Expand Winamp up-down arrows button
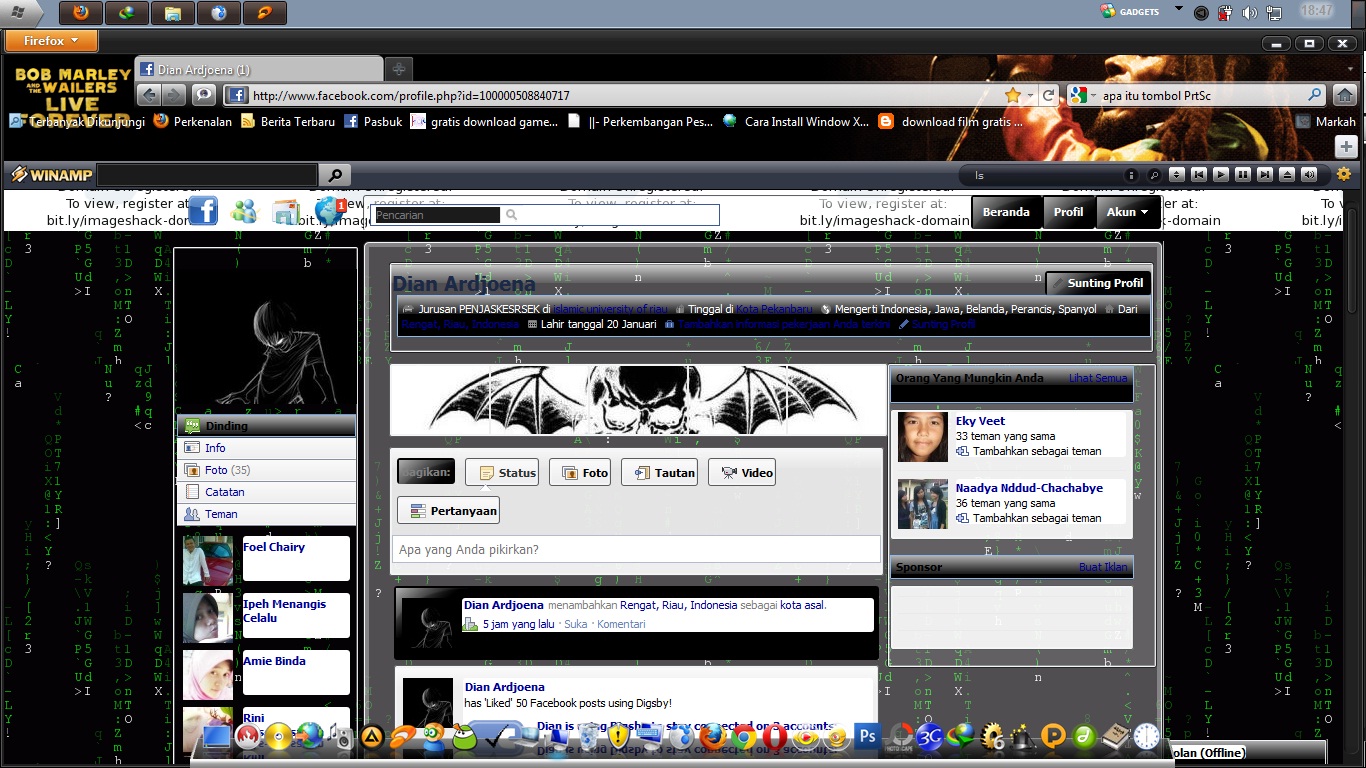Screen dimensions: 1366x768 [x=1177, y=175]
